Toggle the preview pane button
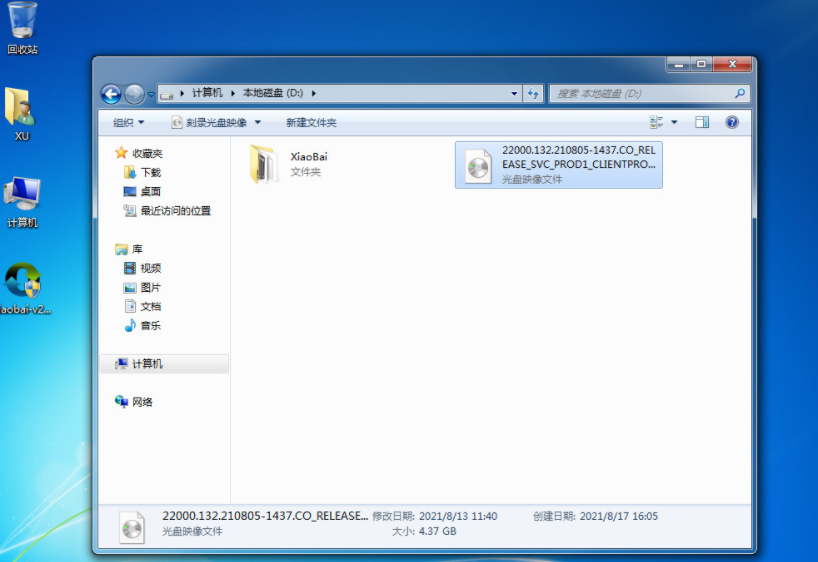Viewport: 818px width, 562px height. click(702, 122)
